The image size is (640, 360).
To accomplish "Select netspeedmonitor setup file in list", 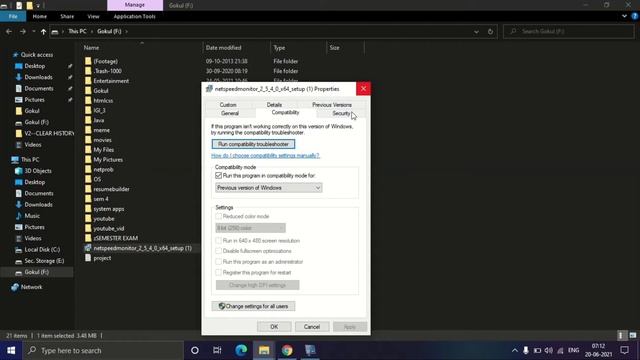I will pyautogui.click(x=142, y=248).
